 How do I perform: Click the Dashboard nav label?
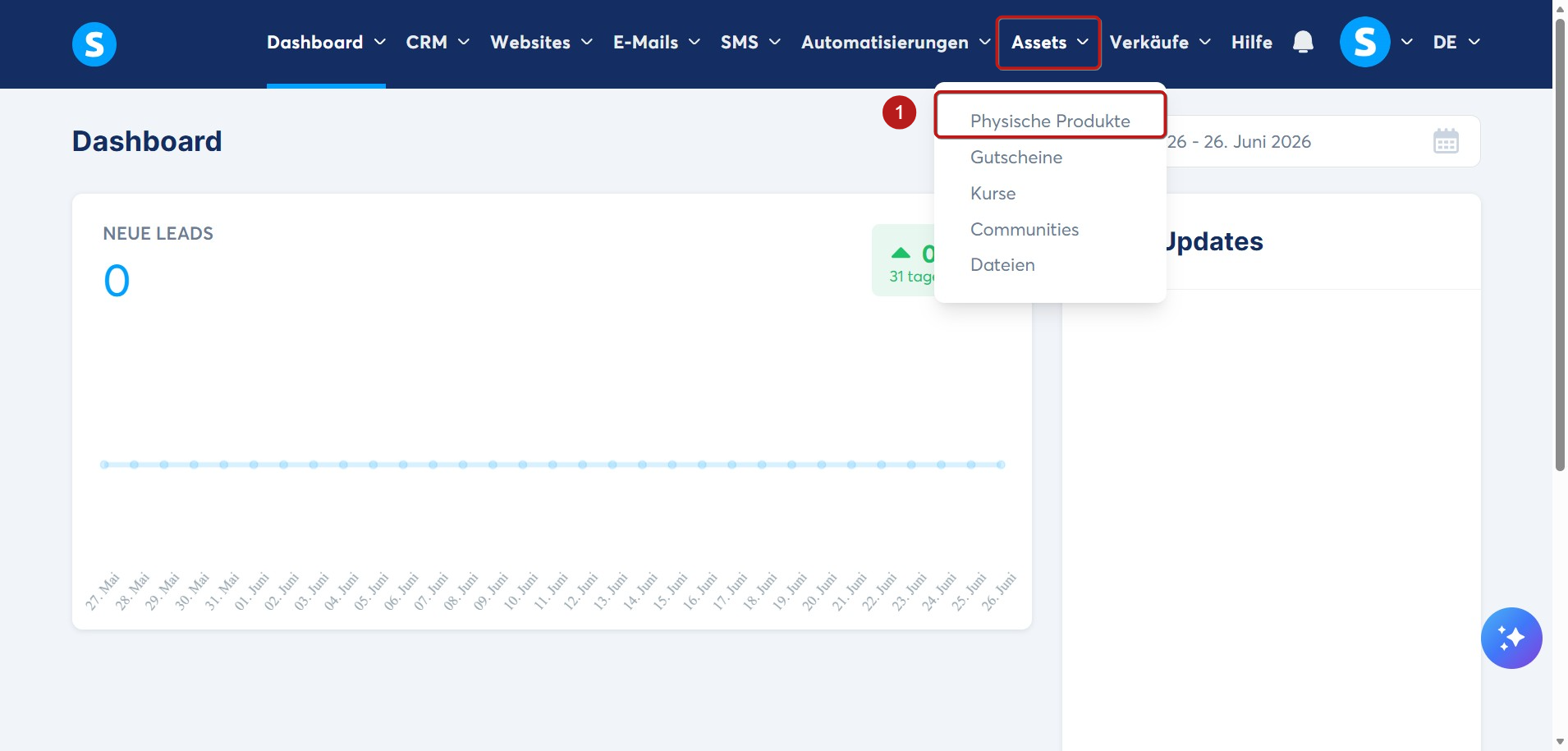coord(314,42)
